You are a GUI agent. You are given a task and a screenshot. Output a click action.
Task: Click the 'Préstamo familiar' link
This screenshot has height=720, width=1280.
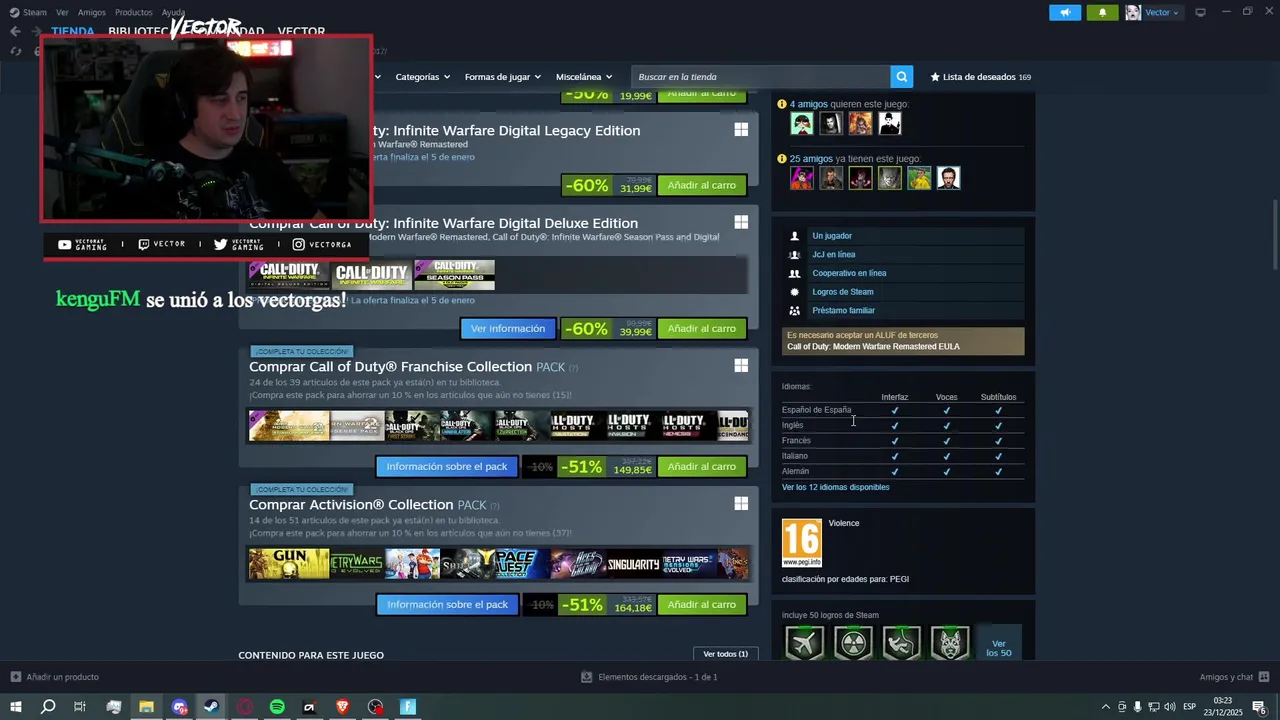coord(843,310)
